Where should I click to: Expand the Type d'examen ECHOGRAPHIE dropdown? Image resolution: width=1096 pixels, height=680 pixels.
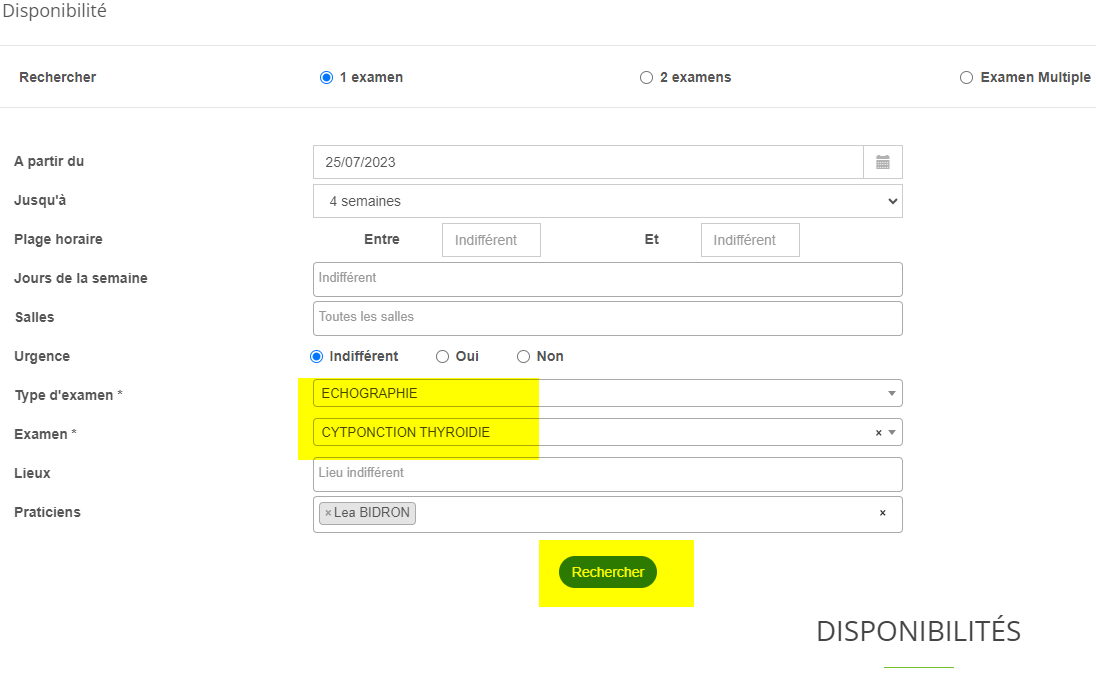[607, 394]
